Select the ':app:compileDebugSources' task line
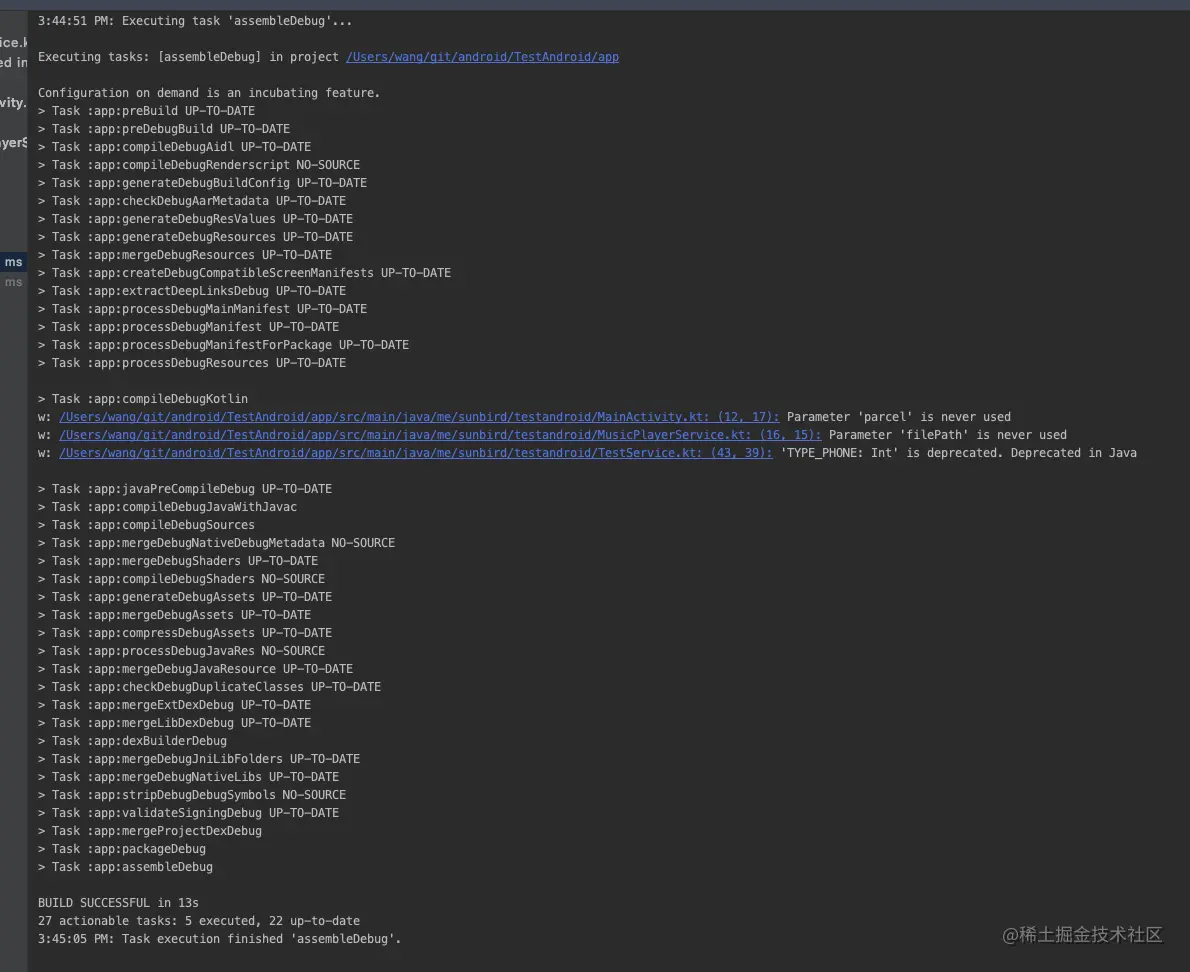The image size is (1190, 972). [146, 525]
